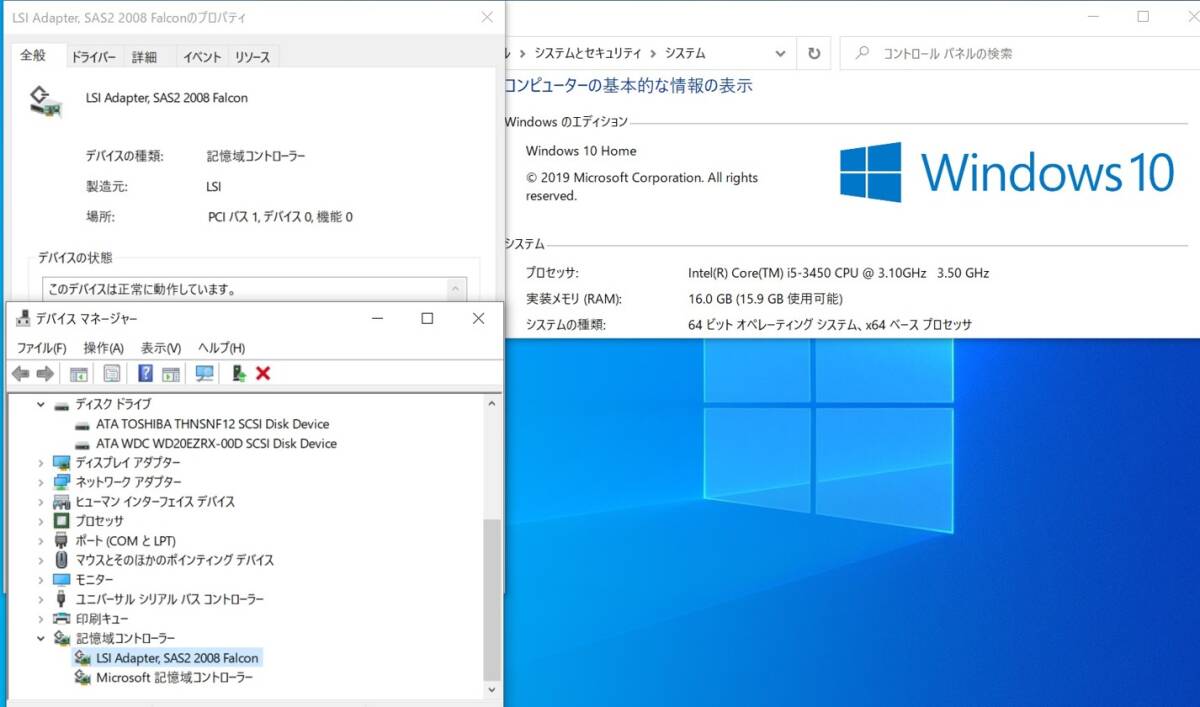Click the Device Manager tree scrollbar up arrow

[x=491, y=403]
